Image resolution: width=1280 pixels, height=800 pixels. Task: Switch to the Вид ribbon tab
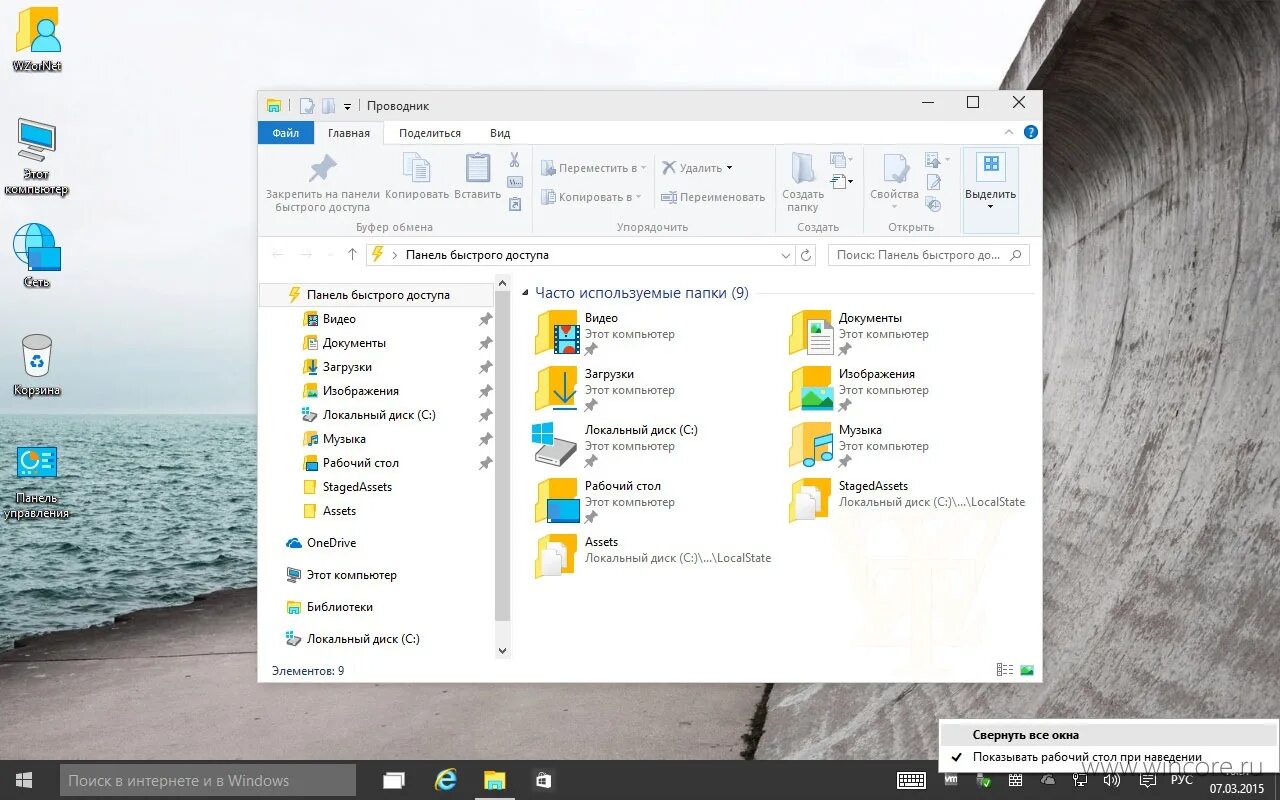point(500,132)
